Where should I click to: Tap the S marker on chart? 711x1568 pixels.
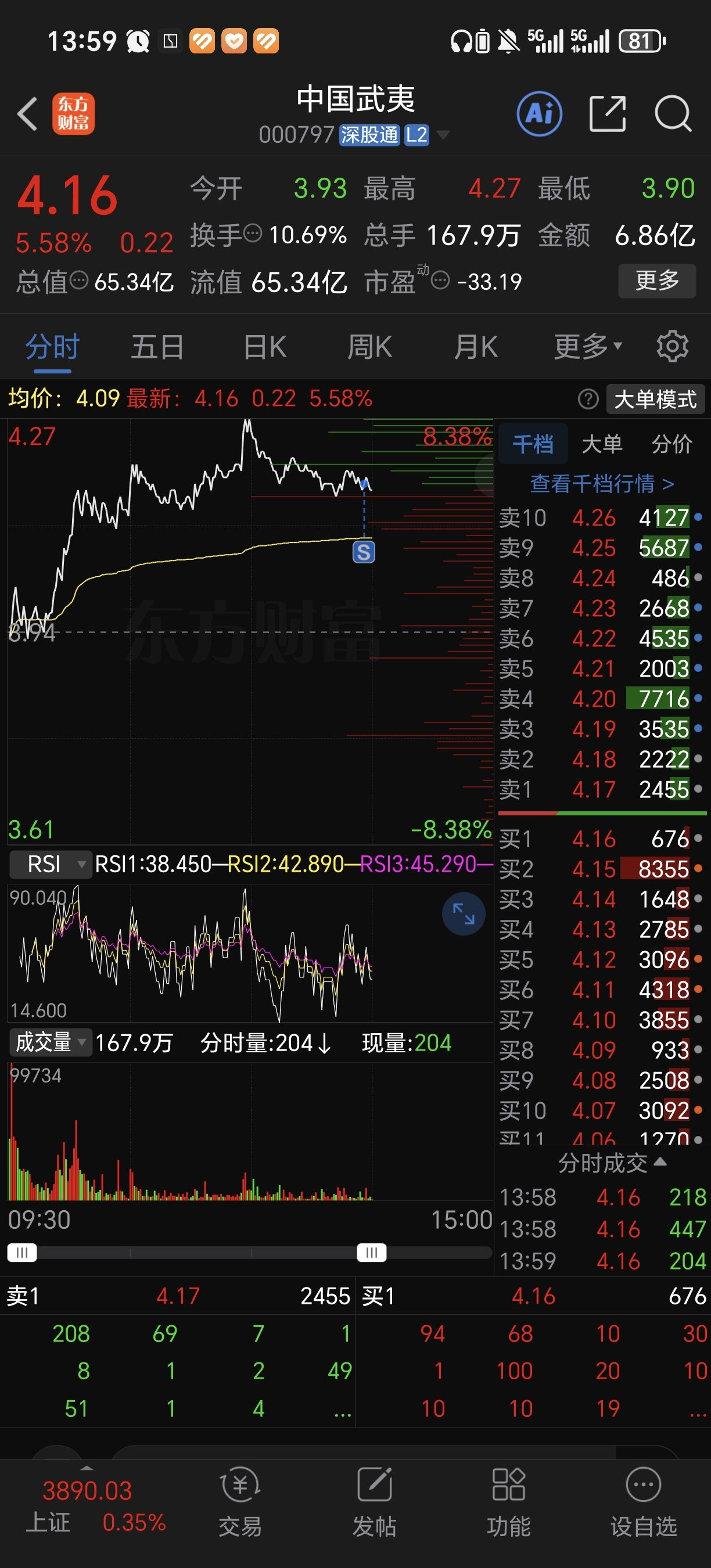click(364, 552)
